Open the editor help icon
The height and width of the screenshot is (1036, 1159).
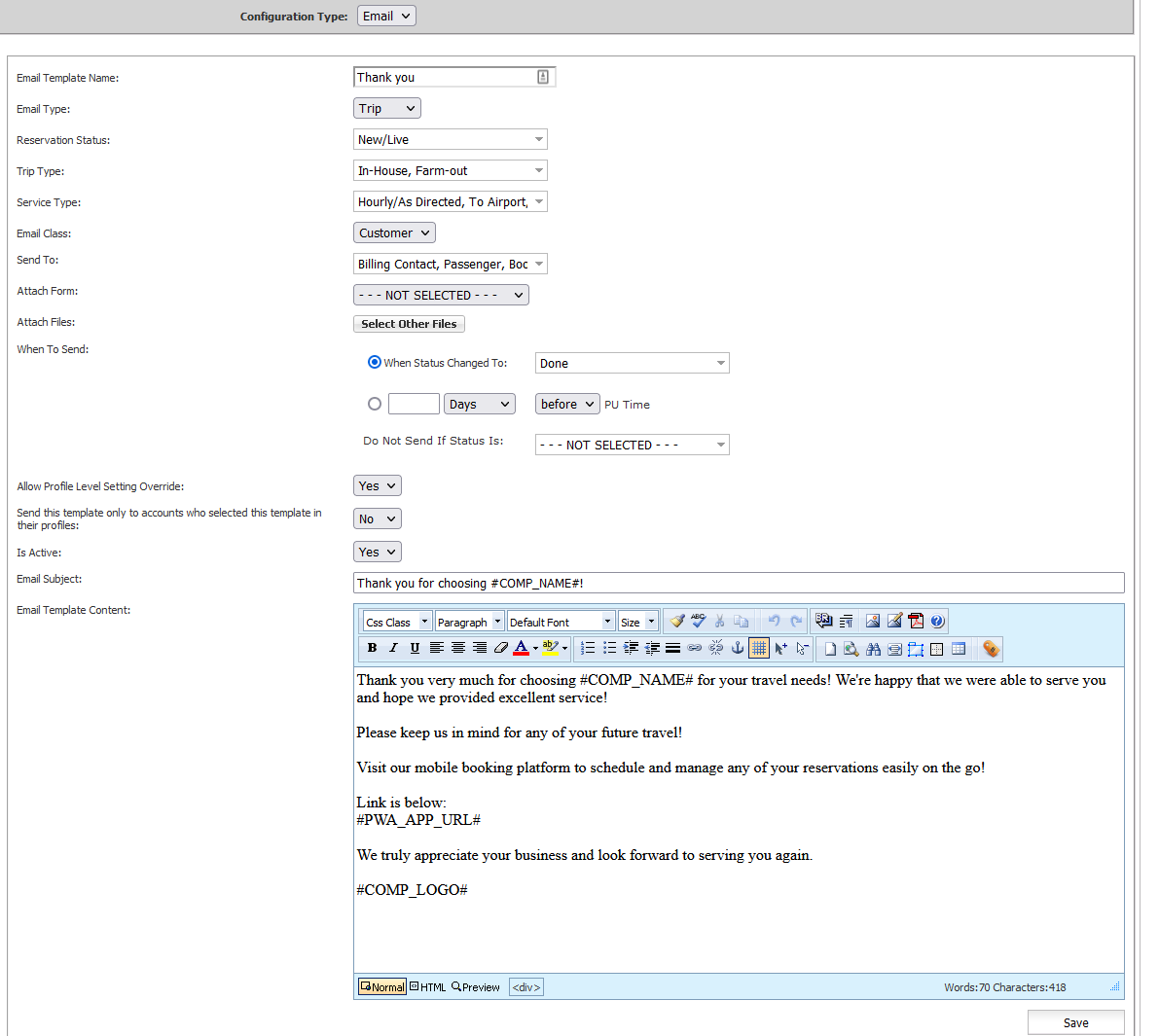937,621
